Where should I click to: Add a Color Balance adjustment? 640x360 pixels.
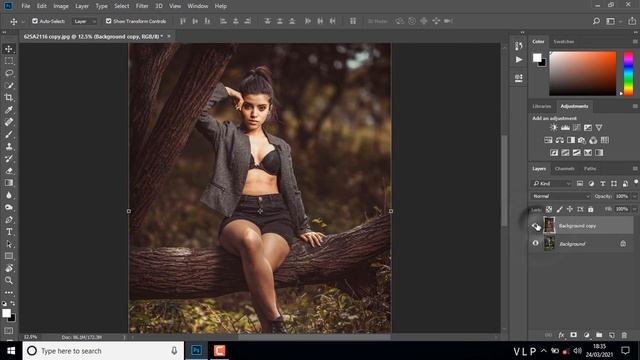pos(560,140)
